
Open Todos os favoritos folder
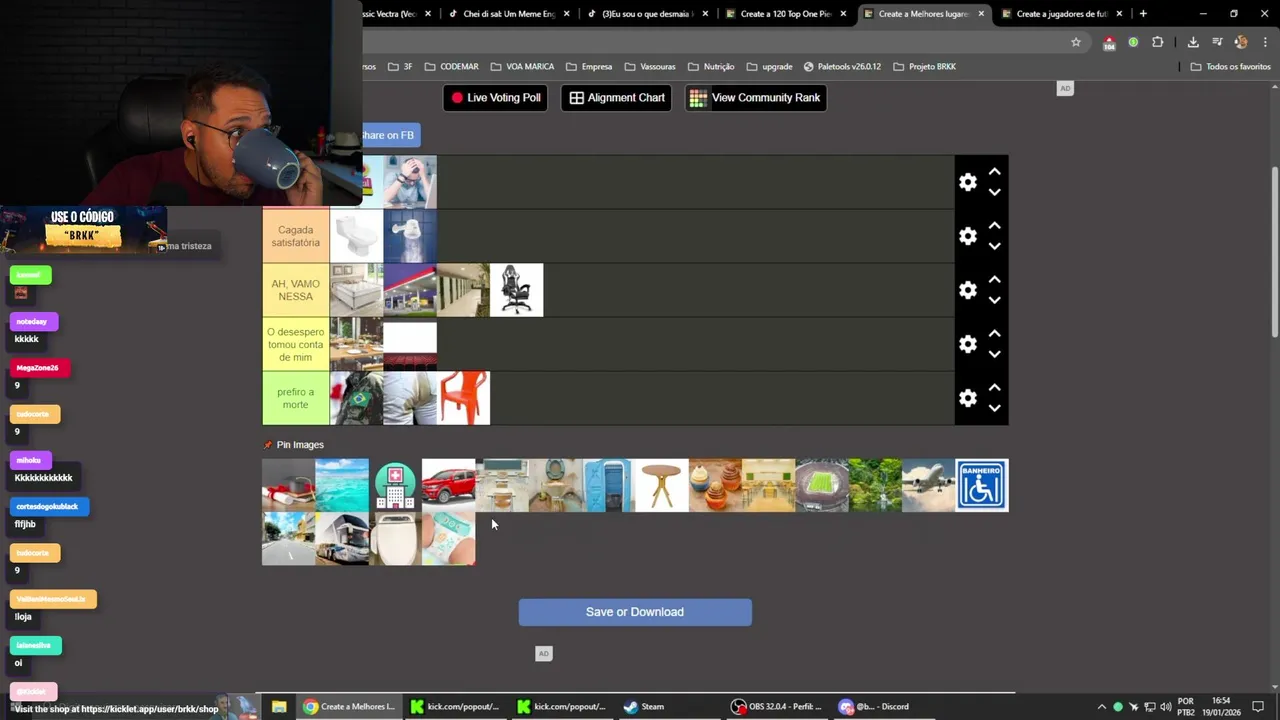pos(1230,67)
